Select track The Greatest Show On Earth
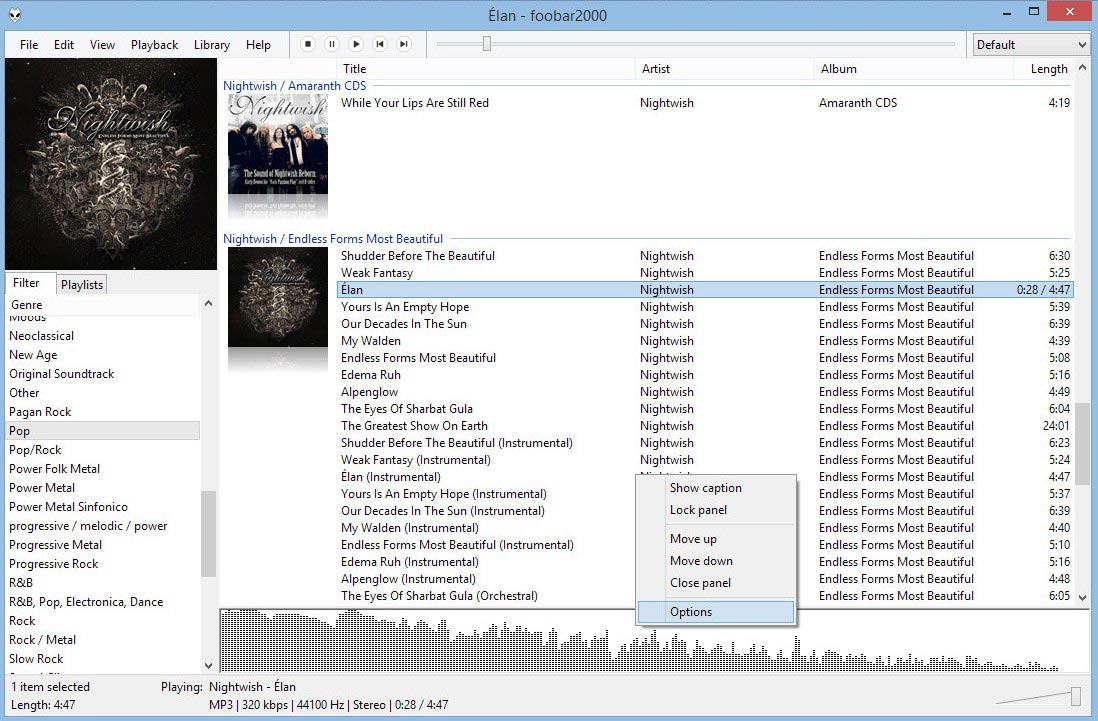Viewport: 1098px width, 721px height. [x=705, y=426]
